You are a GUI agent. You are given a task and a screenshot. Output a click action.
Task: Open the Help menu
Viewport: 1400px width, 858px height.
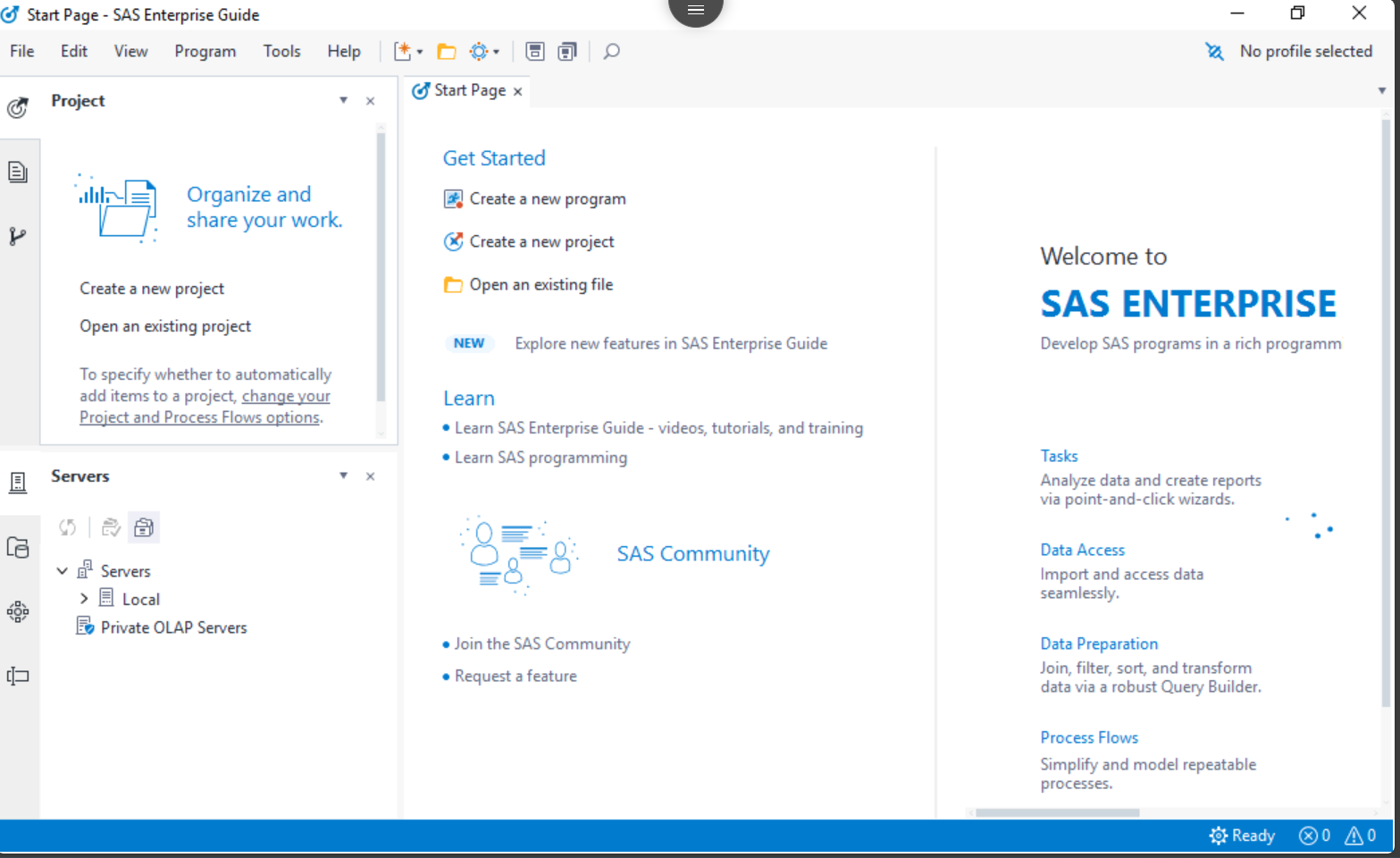click(x=344, y=52)
